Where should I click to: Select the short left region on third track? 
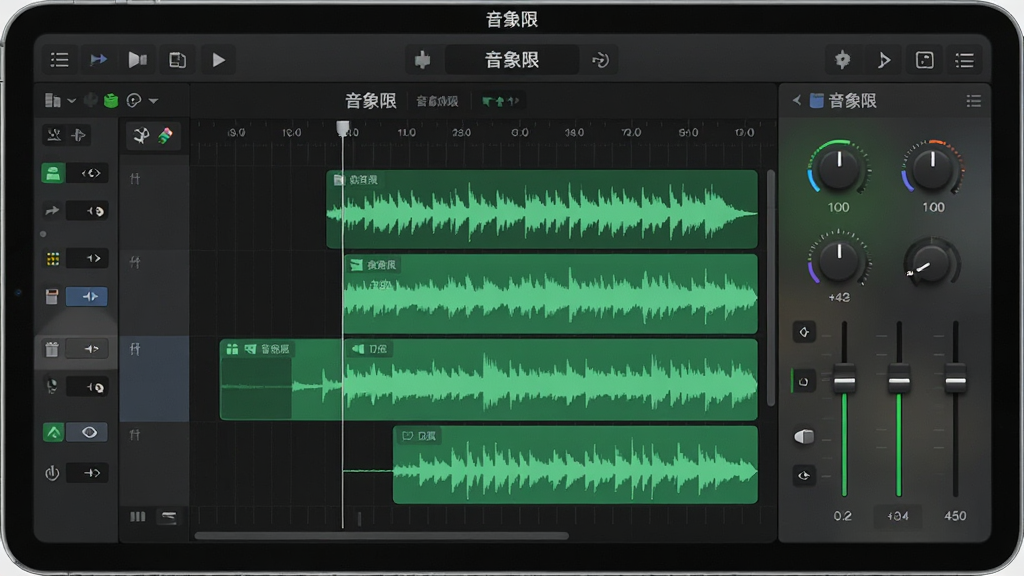point(281,379)
